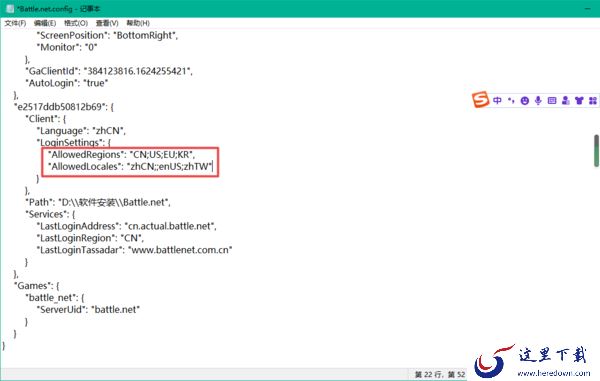Click the "LastLoginTassadar" line
This screenshot has width=600, height=381.
(x=134, y=250)
